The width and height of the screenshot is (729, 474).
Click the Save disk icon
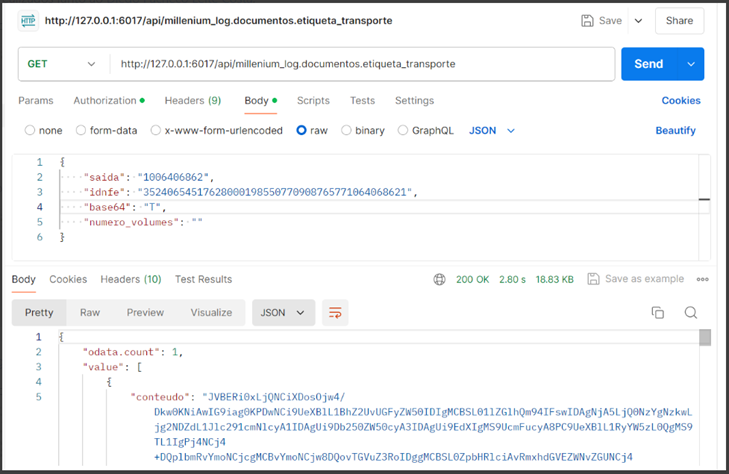pos(587,21)
